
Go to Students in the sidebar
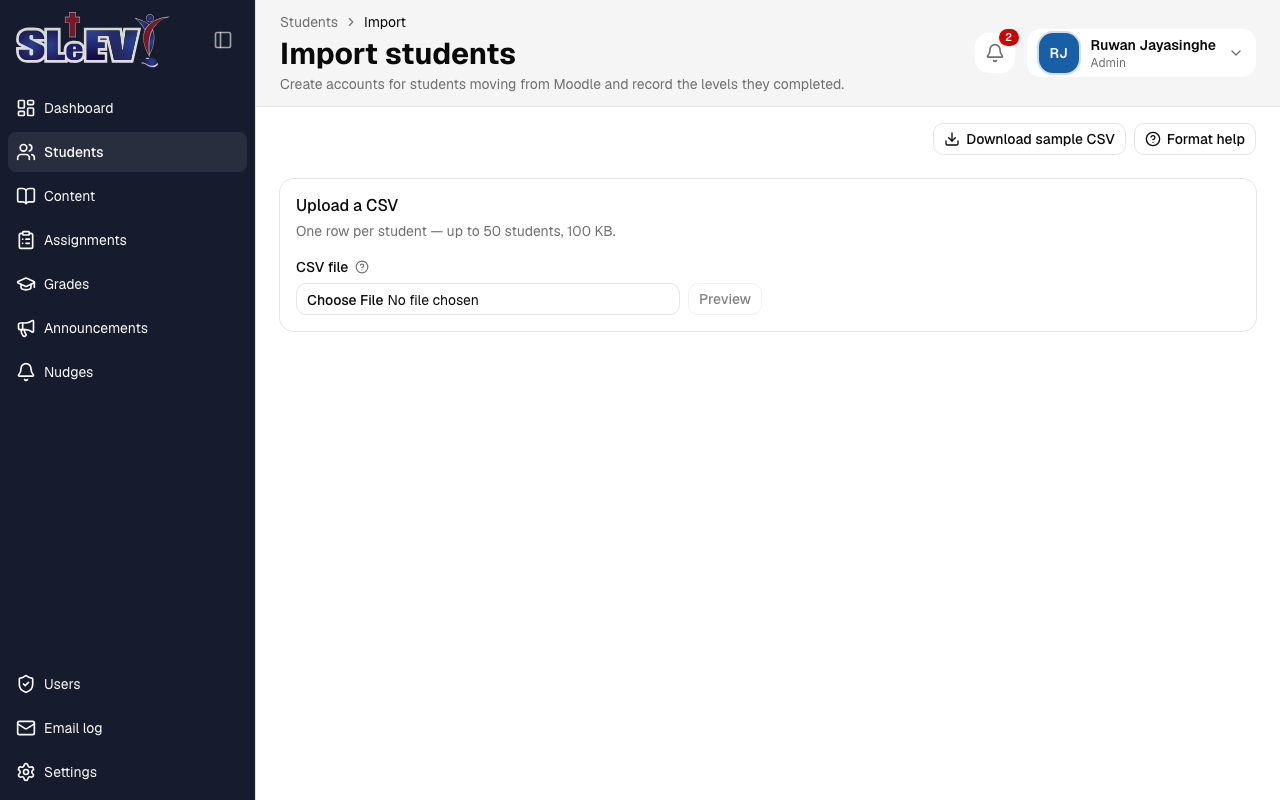[127, 152]
